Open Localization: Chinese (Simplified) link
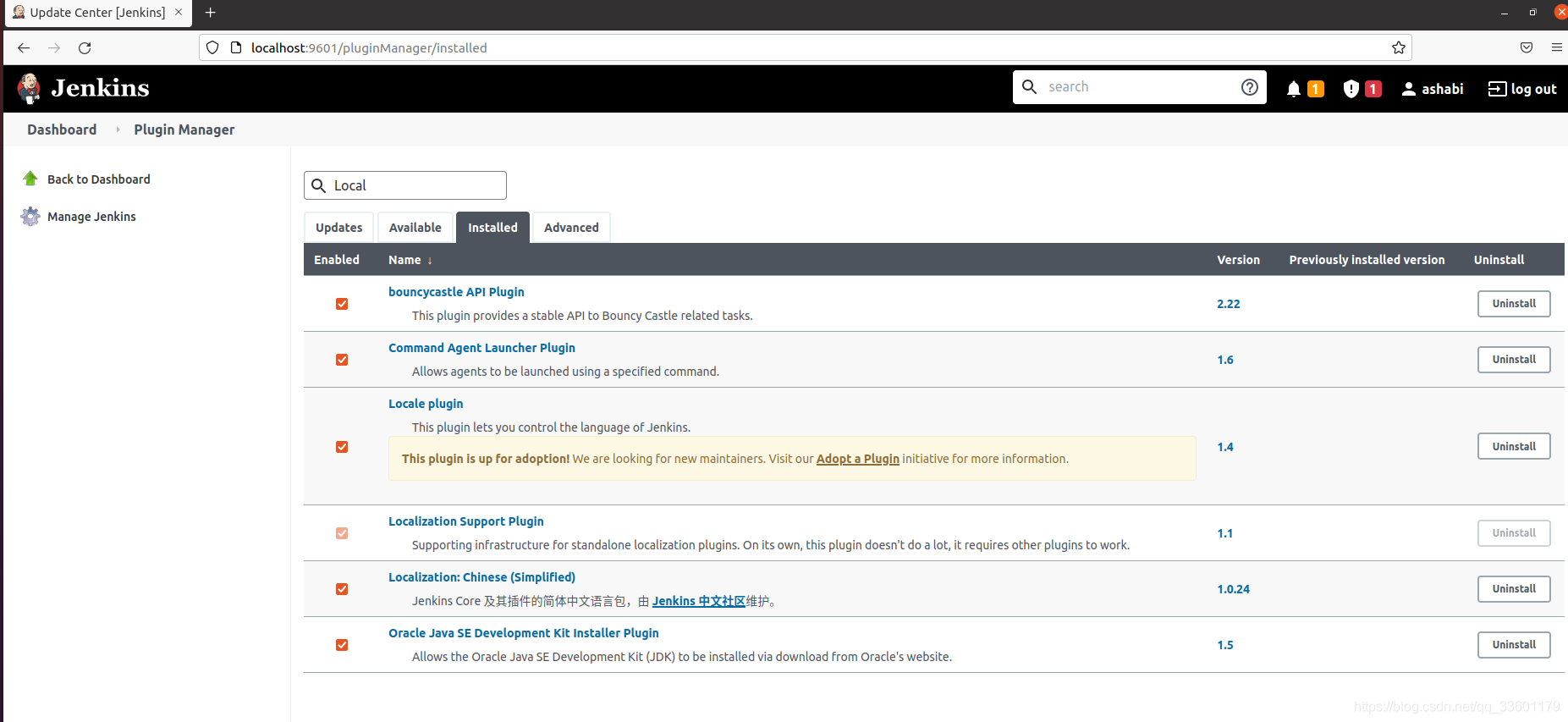1568x722 pixels. click(x=481, y=577)
